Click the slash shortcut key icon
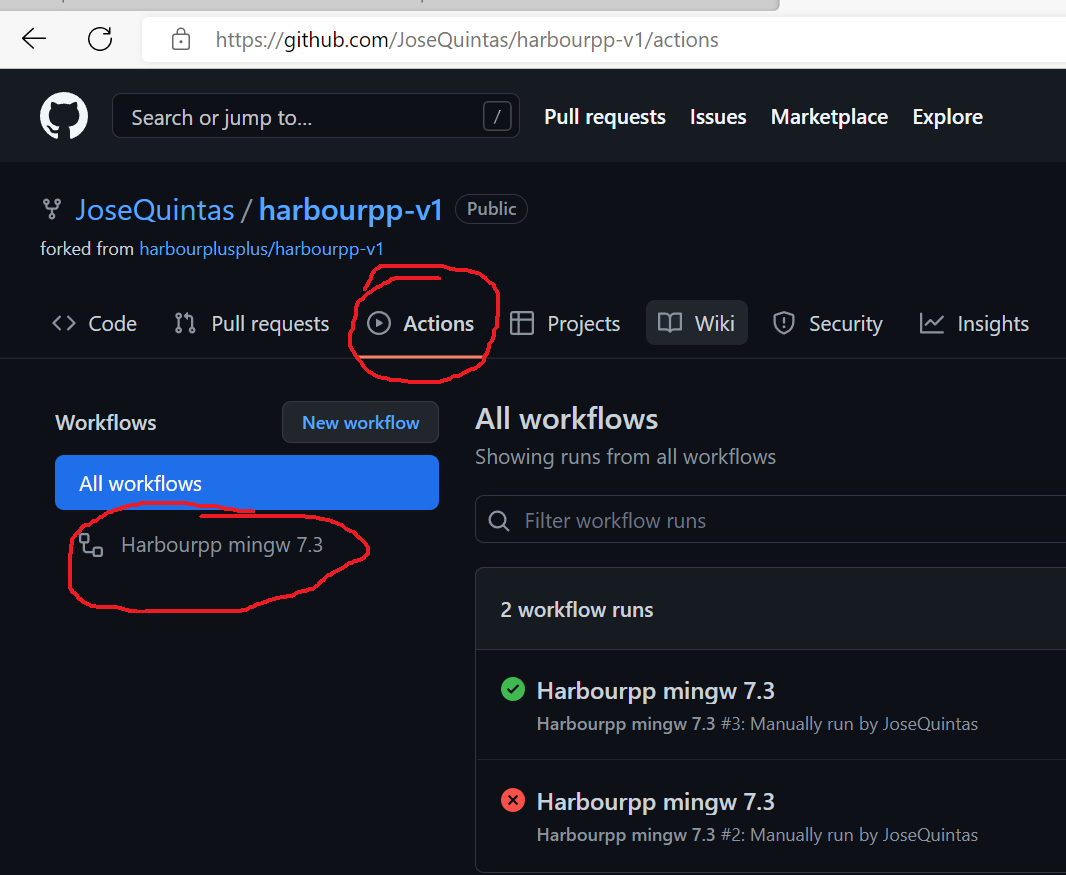1066x875 pixels. [497, 117]
